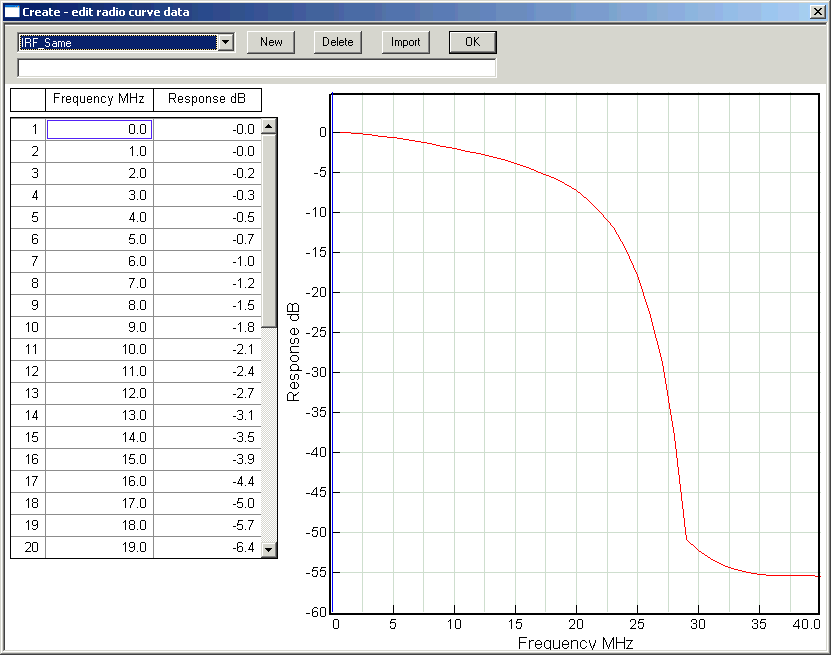Open the IRF Same curve dropdown
Image resolution: width=831 pixels, height=655 pixels.
tap(225, 42)
